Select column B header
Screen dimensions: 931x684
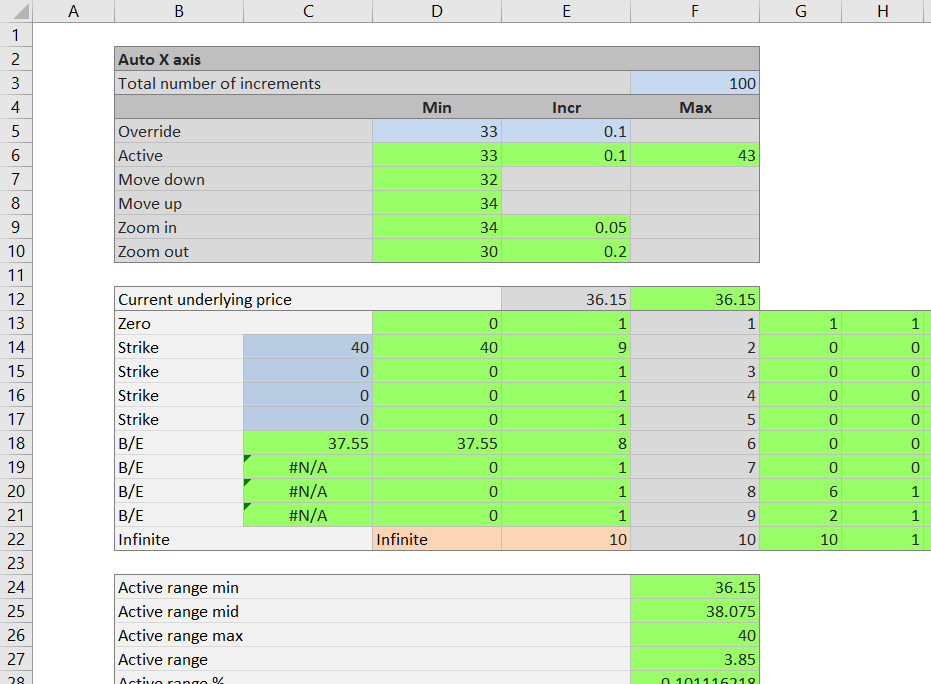coord(179,11)
